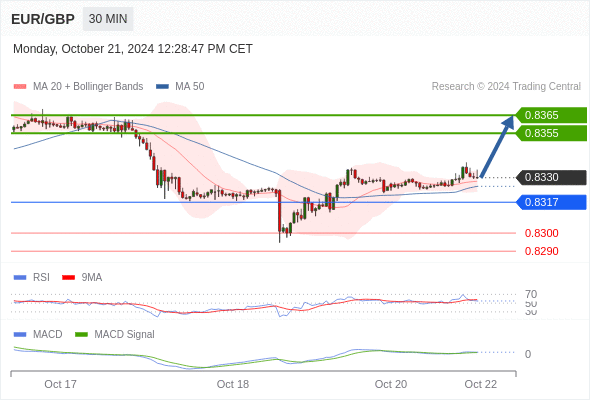Viewport: 590px width, 400px height.
Task: Click the 0.8300 red support value
Action: pyautogui.click(x=541, y=233)
